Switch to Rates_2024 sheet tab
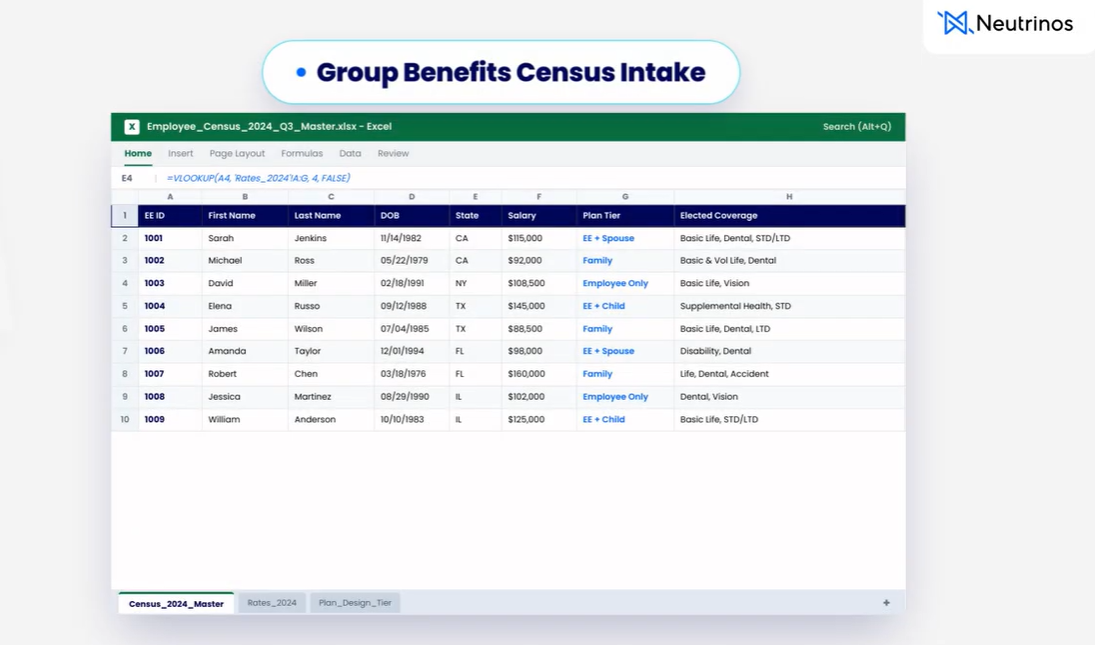This screenshot has width=1095, height=645. click(272, 602)
